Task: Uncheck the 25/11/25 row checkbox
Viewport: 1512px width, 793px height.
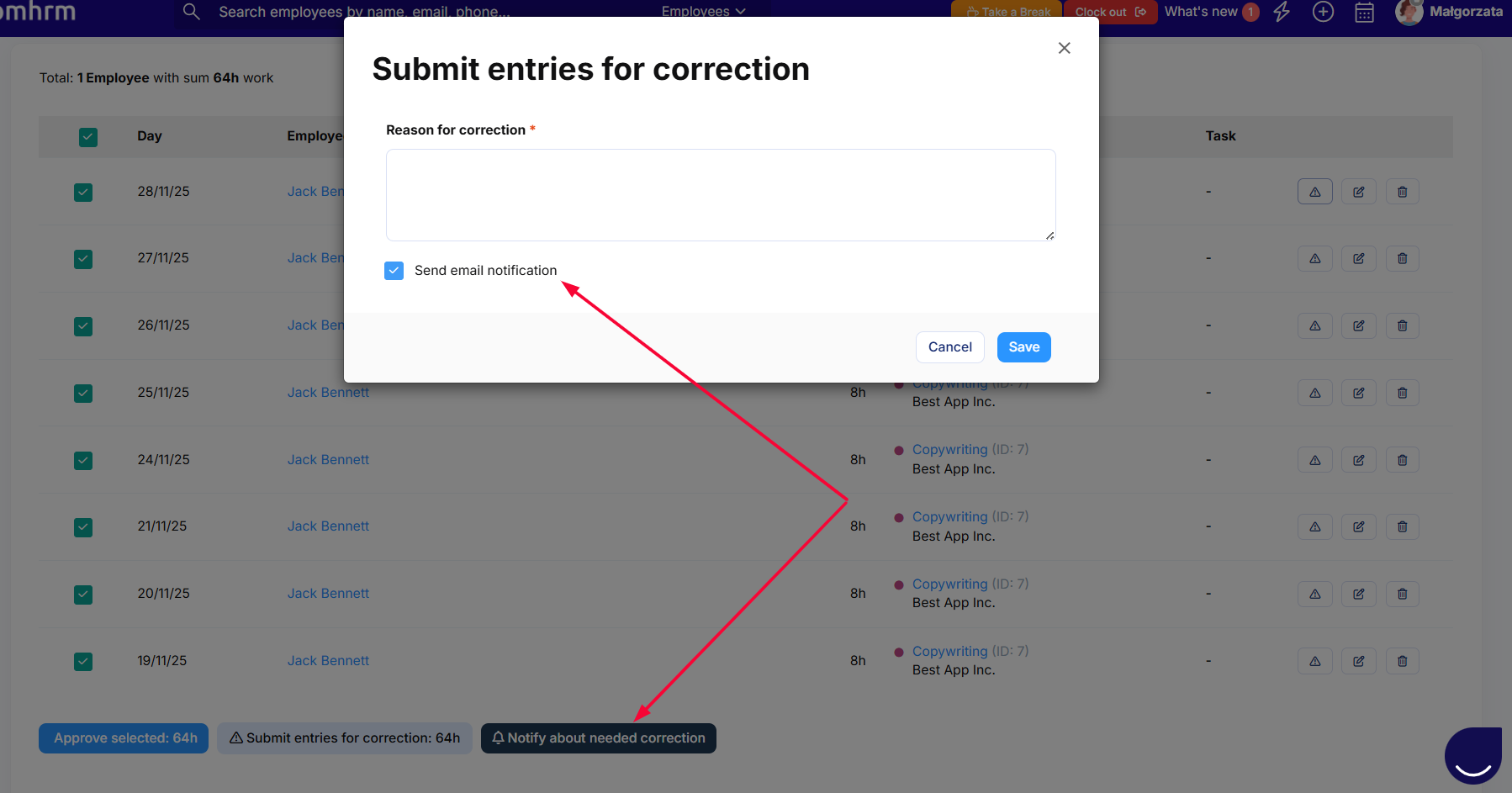Action: pyautogui.click(x=83, y=393)
